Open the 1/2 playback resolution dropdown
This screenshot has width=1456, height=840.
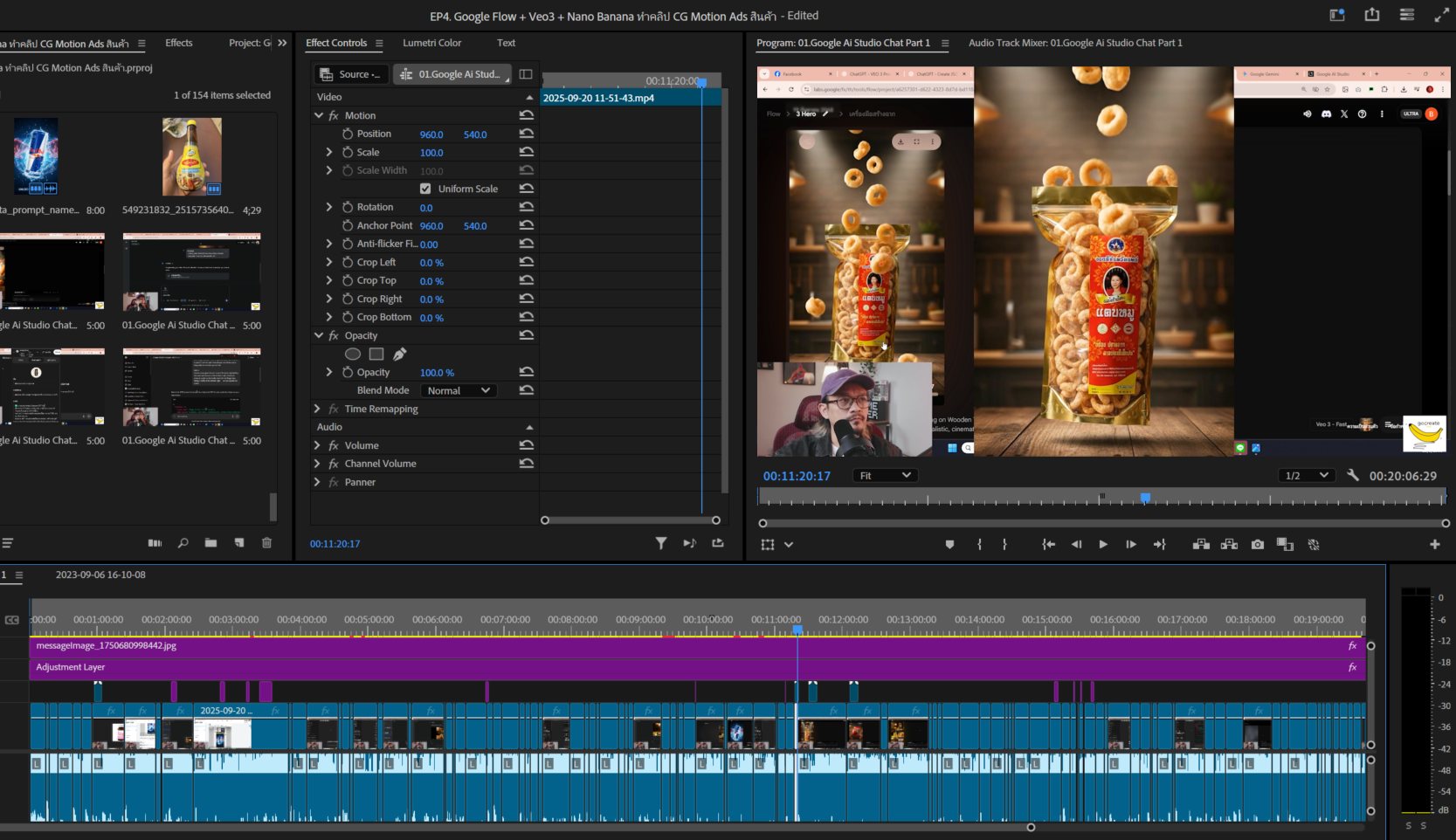pyautogui.click(x=1307, y=475)
